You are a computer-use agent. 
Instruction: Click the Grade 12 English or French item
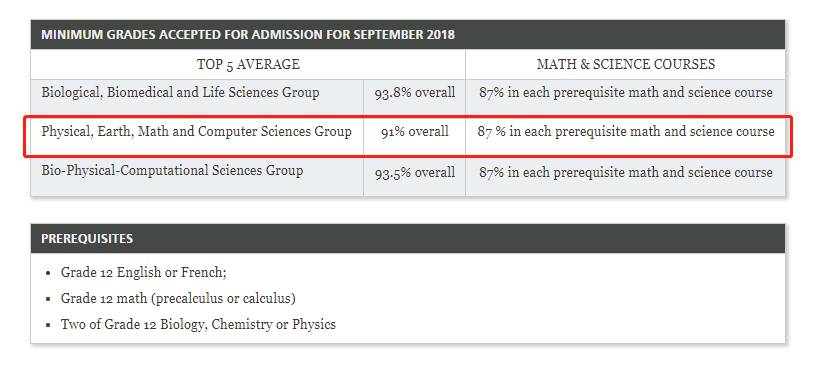(x=143, y=273)
